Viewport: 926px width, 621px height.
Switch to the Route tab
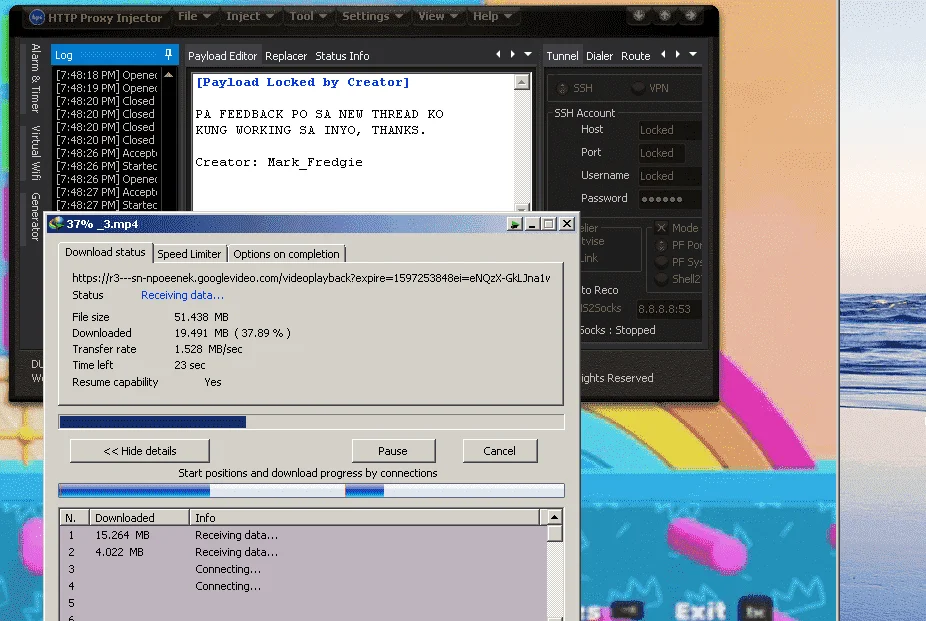pos(635,56)
